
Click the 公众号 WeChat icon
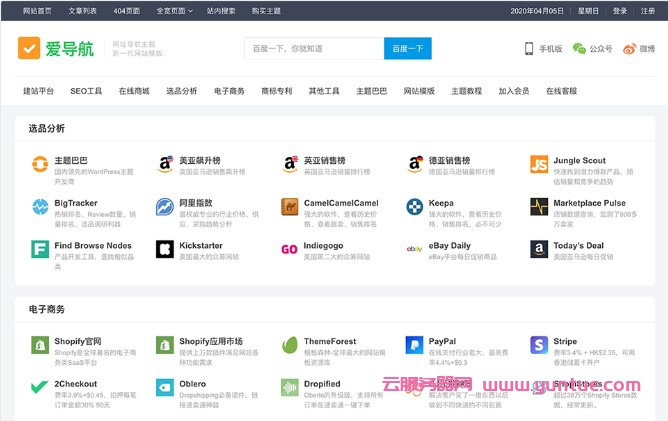[579, 48]
